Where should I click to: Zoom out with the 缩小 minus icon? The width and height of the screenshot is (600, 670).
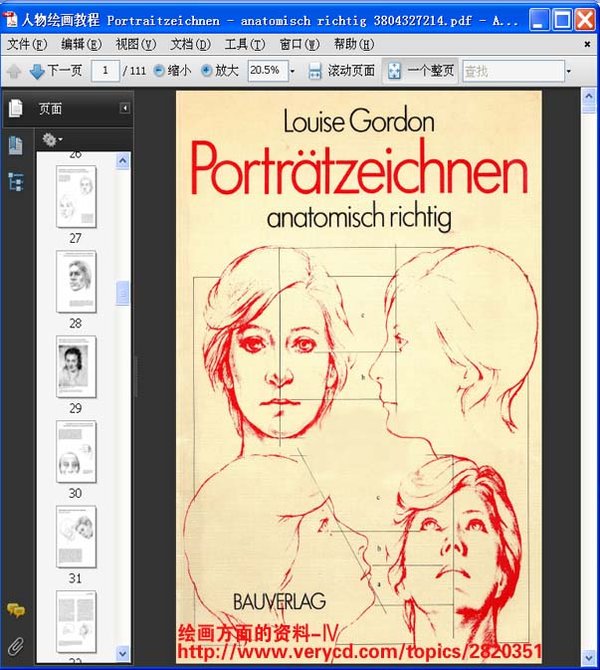(x=159, y=71)
